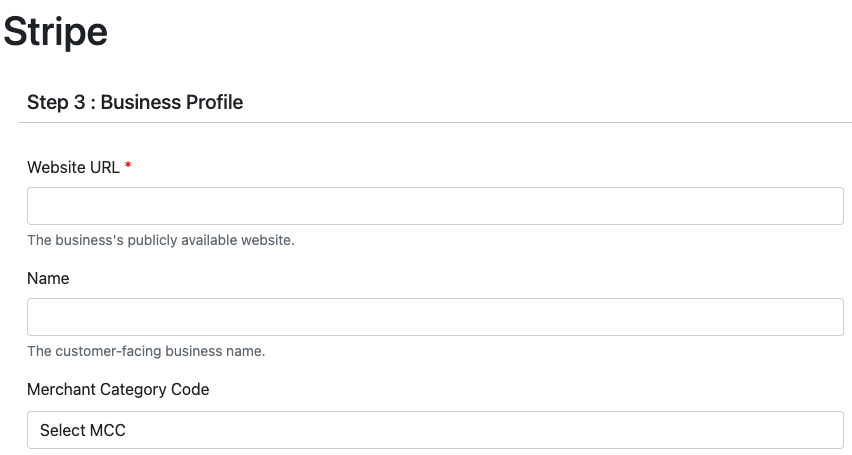Choose a merchant category from Select MCC

(x=435, y=430)
